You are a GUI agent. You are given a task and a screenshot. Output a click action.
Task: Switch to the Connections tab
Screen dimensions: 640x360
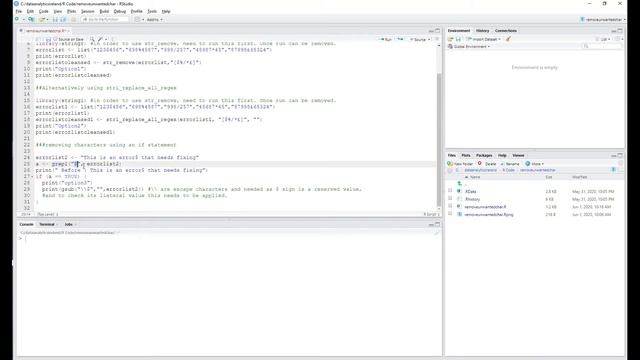[x=506, y=31]
